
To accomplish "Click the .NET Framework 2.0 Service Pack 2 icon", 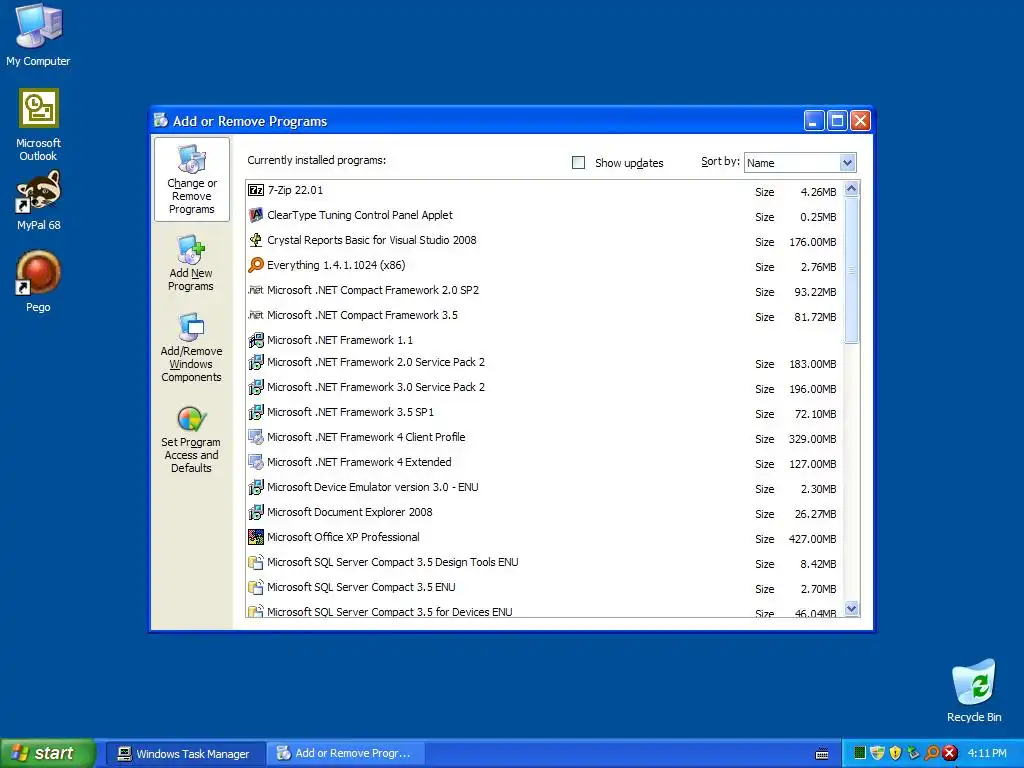I will click(x=256, y=362).
